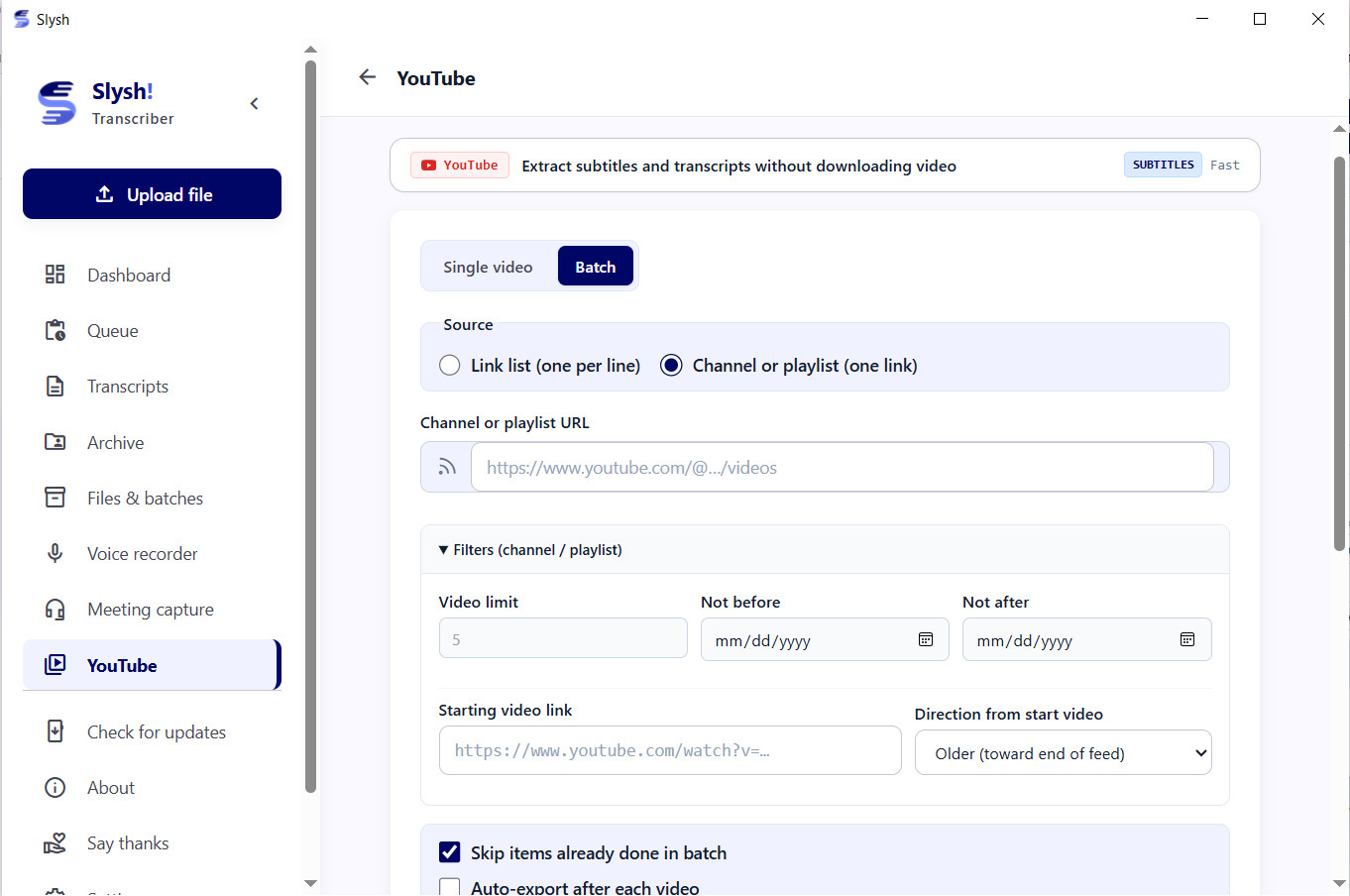This screenshot has width=1350, height=896.
Task: Select Link list (one per line) radio
Action: (450, 365)
